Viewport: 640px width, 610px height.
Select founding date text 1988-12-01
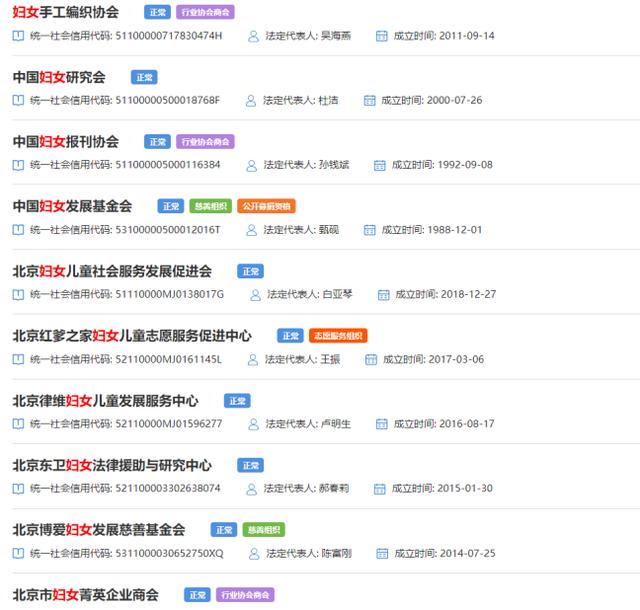[x=455, y=230]
